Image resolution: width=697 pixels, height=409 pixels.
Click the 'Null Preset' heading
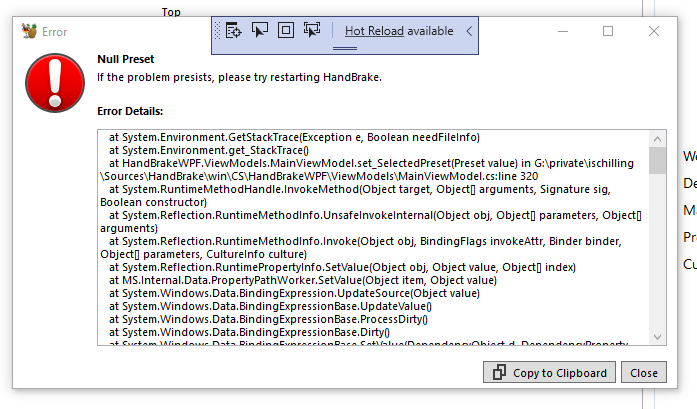point(126,59)
